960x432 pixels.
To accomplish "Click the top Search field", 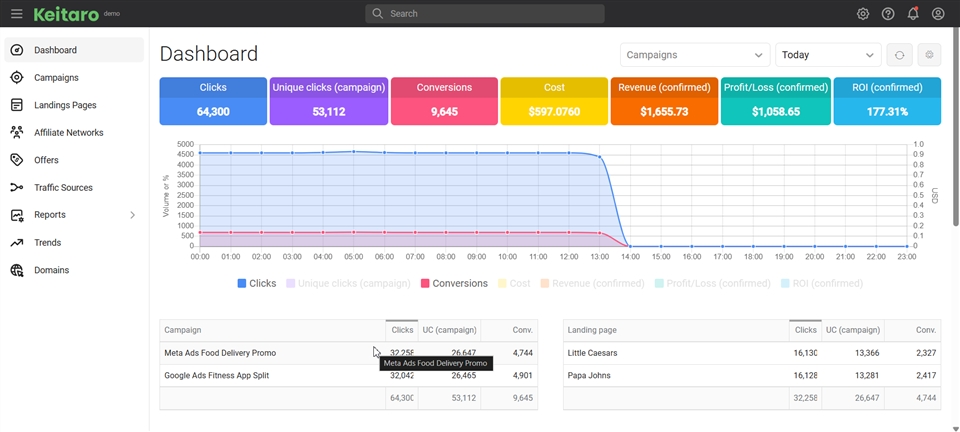I will (x=485, y=14).
